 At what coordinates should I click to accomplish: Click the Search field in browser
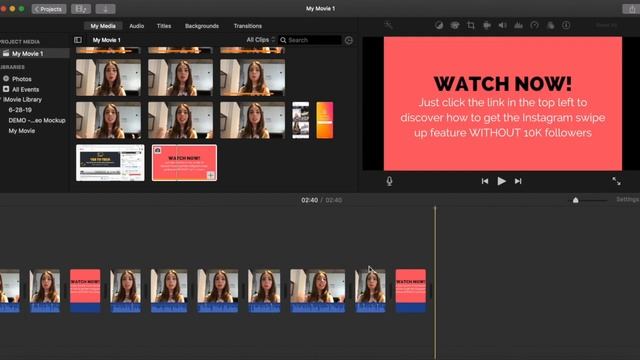point(310,40)
